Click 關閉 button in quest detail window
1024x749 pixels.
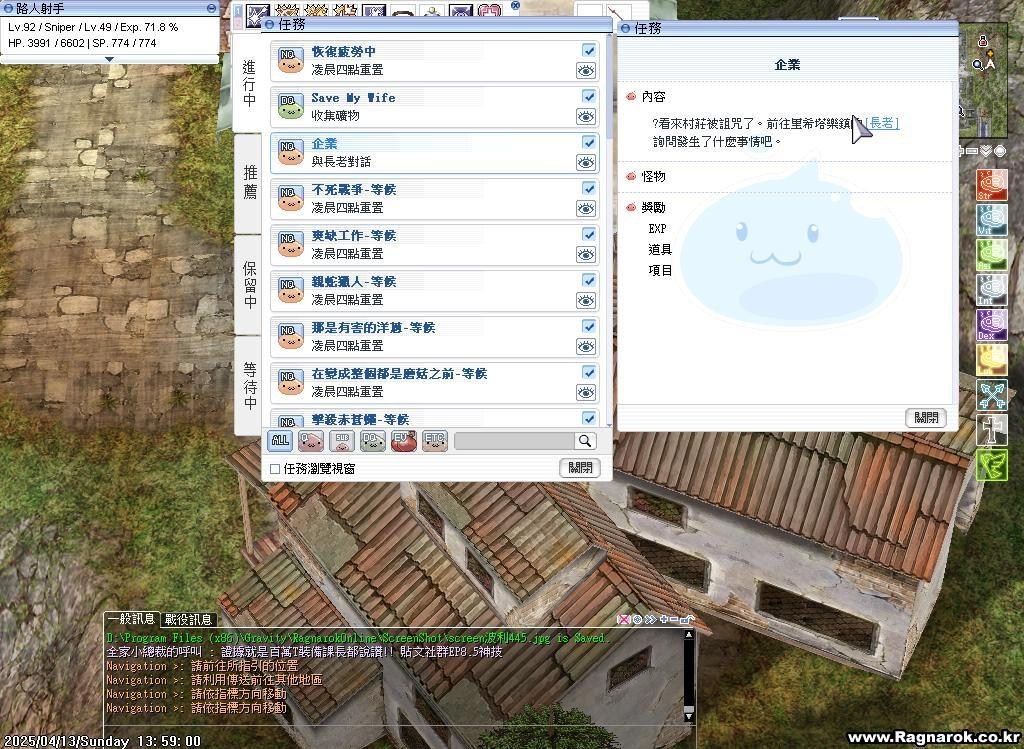(926, 418)
